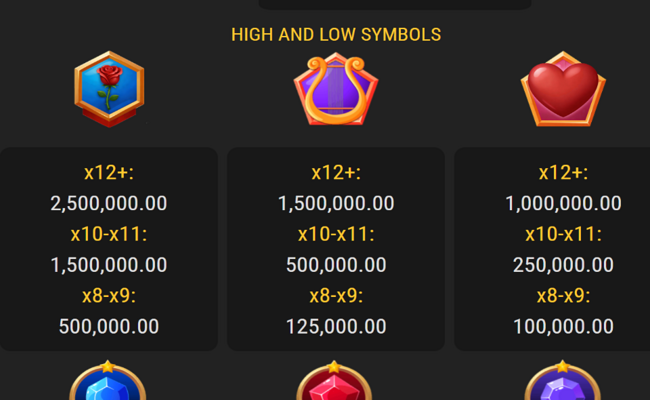Click the rose paytable's x8-x9 label
The height and width of the screenshot is (400, 650).
(x=109, y=296)
